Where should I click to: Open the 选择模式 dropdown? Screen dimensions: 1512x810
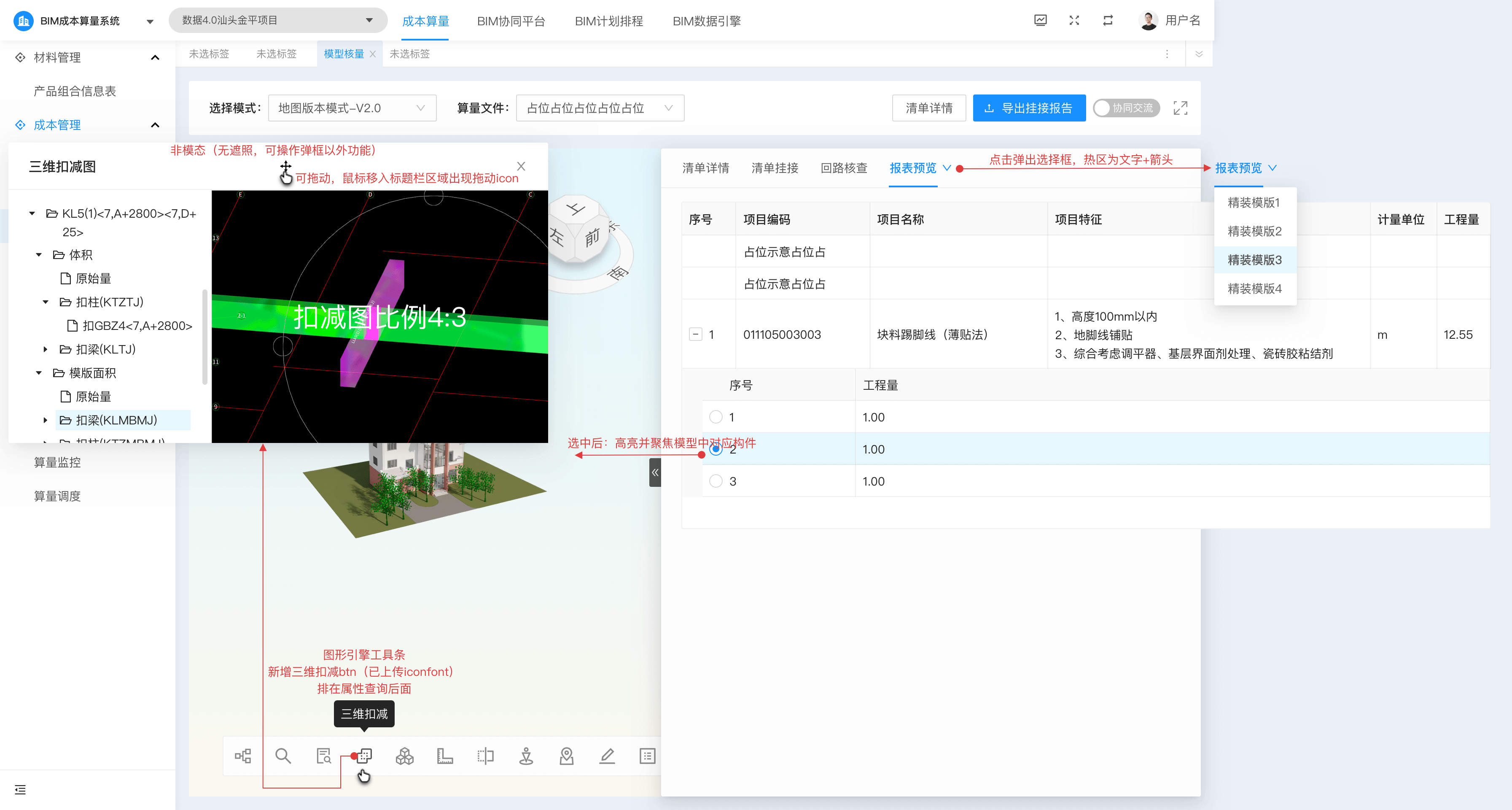tap(352, 108)
